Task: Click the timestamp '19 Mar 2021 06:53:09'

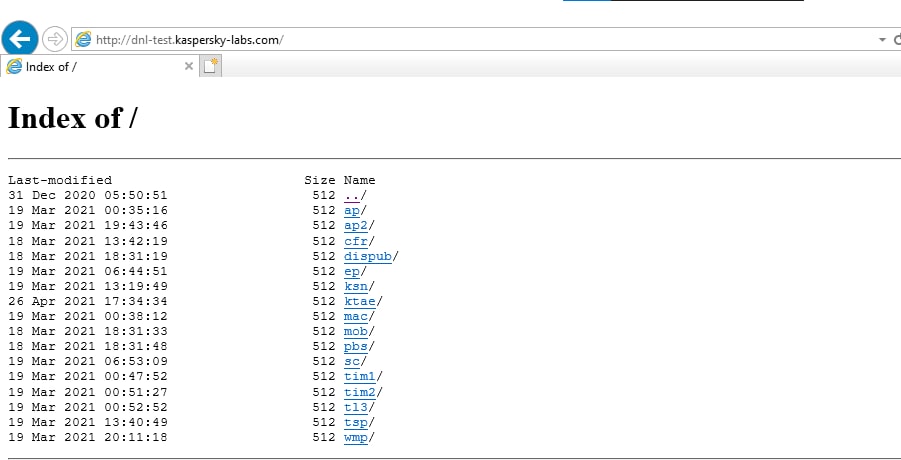Action: click(88, 361)
